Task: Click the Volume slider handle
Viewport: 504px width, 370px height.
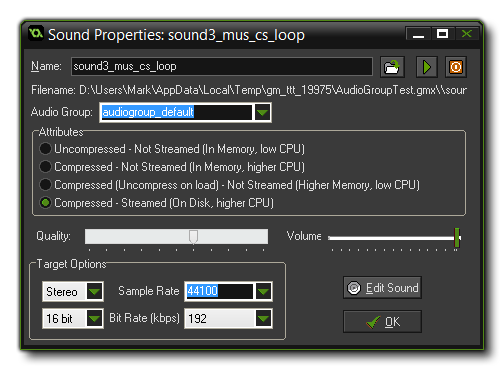Action: [x=457, y=238]
